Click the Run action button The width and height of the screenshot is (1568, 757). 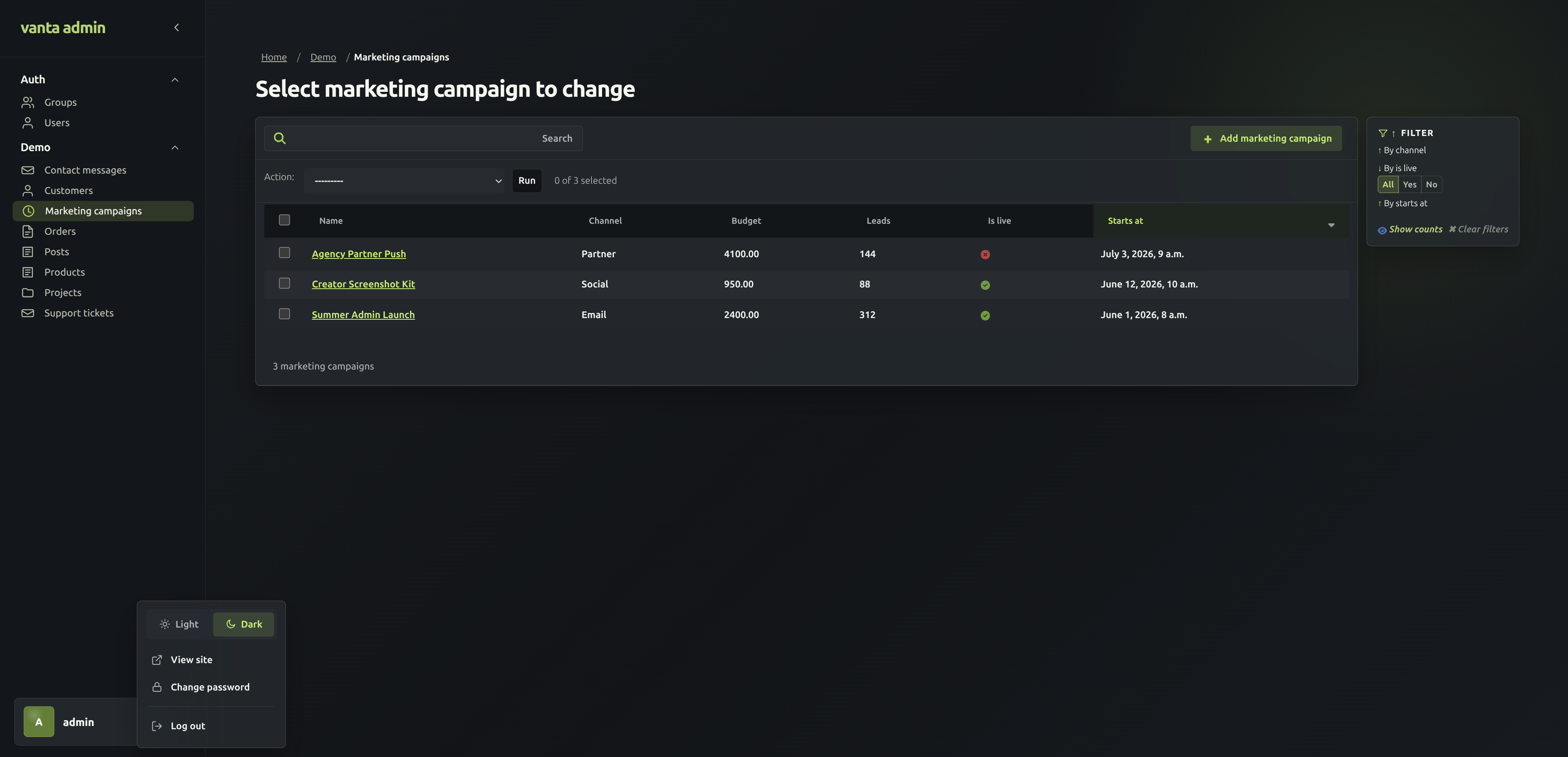coord(526,181)
